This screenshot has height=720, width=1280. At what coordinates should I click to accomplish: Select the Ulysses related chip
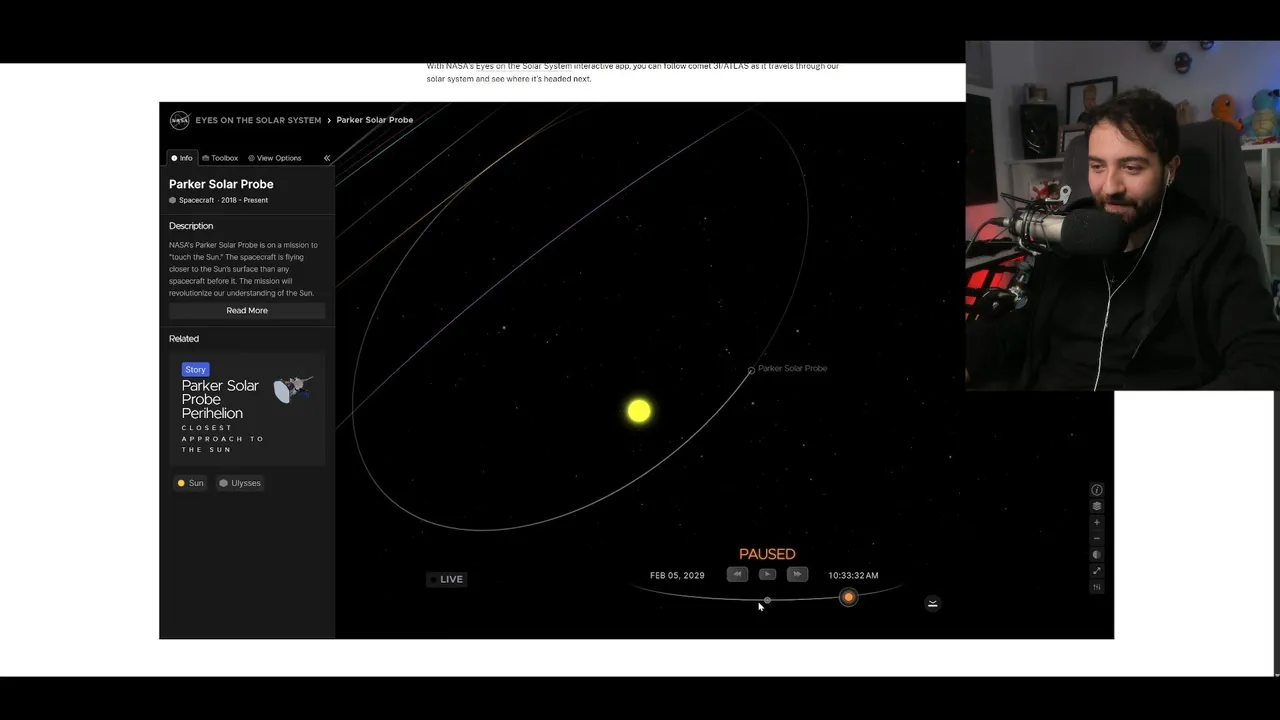tap(240, 483)
